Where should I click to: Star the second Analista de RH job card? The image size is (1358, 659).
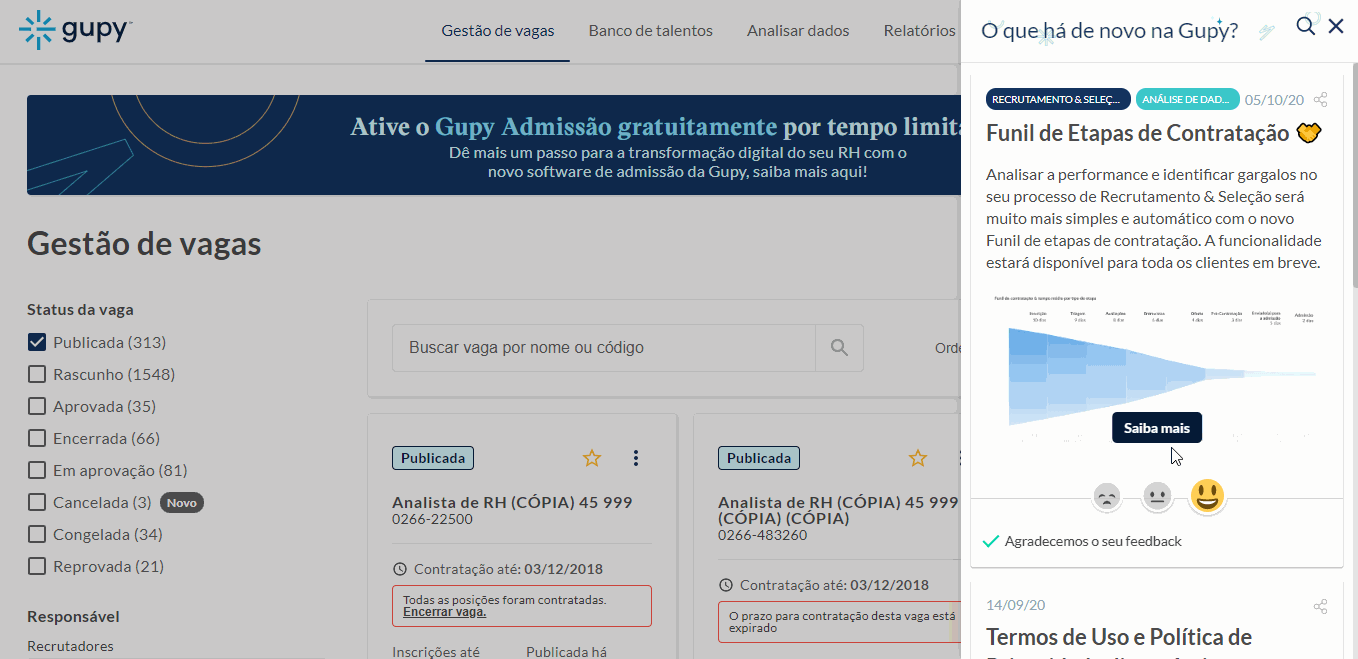(918, 458)
